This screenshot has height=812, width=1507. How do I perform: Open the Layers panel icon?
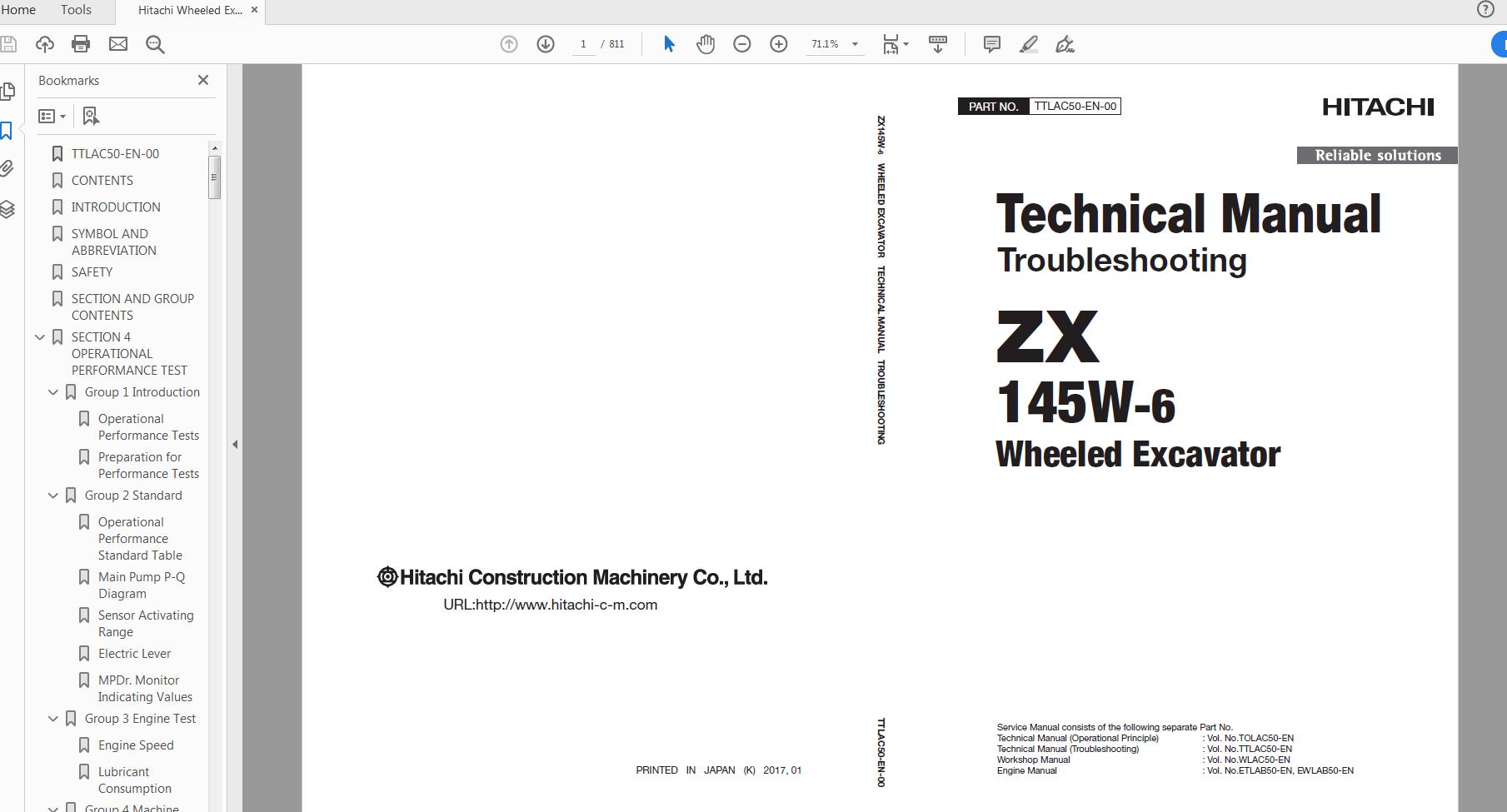tap(7, 209)
